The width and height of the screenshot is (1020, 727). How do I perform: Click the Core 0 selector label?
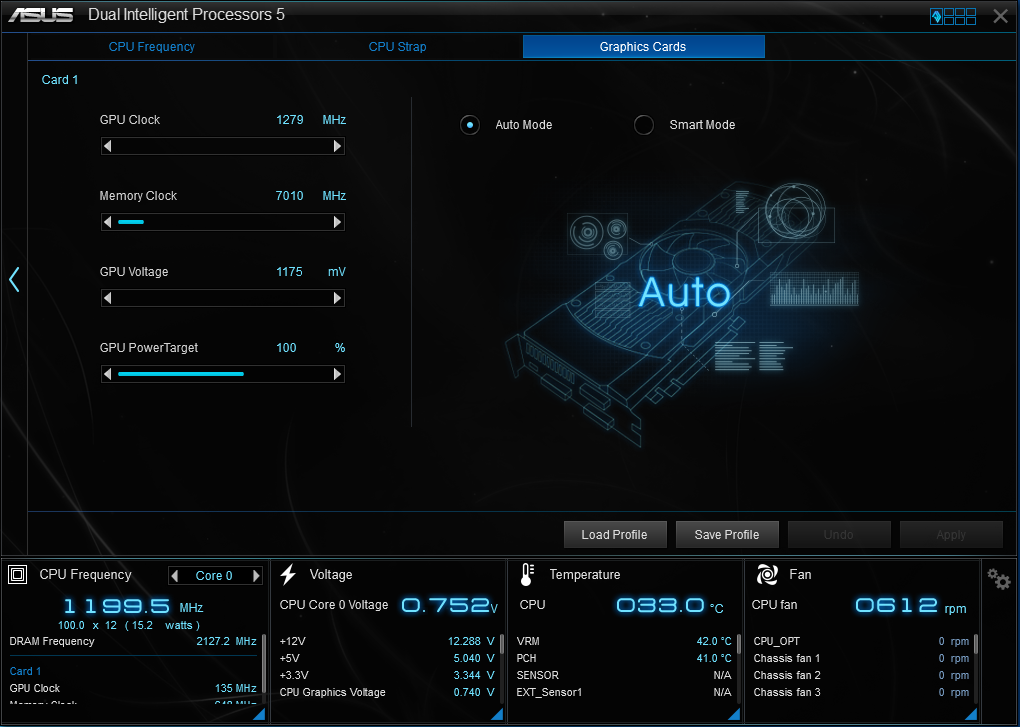[214, 575]
